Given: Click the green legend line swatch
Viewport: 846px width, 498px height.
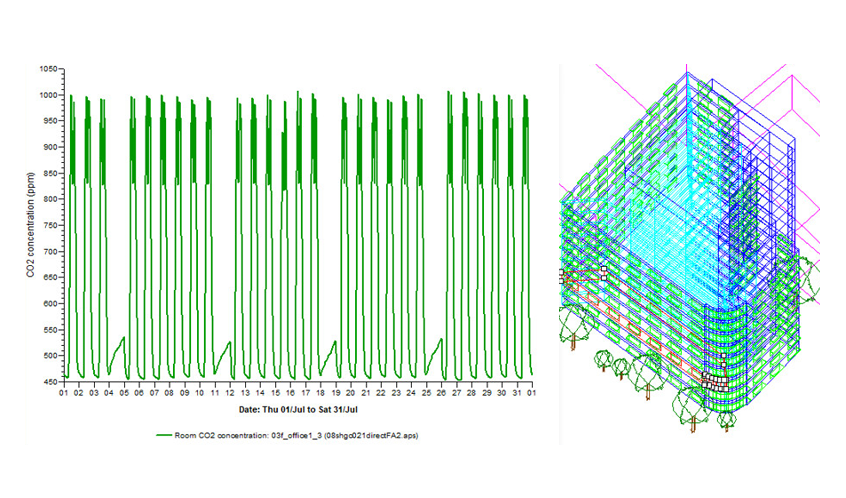Looking at the screenshot, I should (x=165, y=436).
